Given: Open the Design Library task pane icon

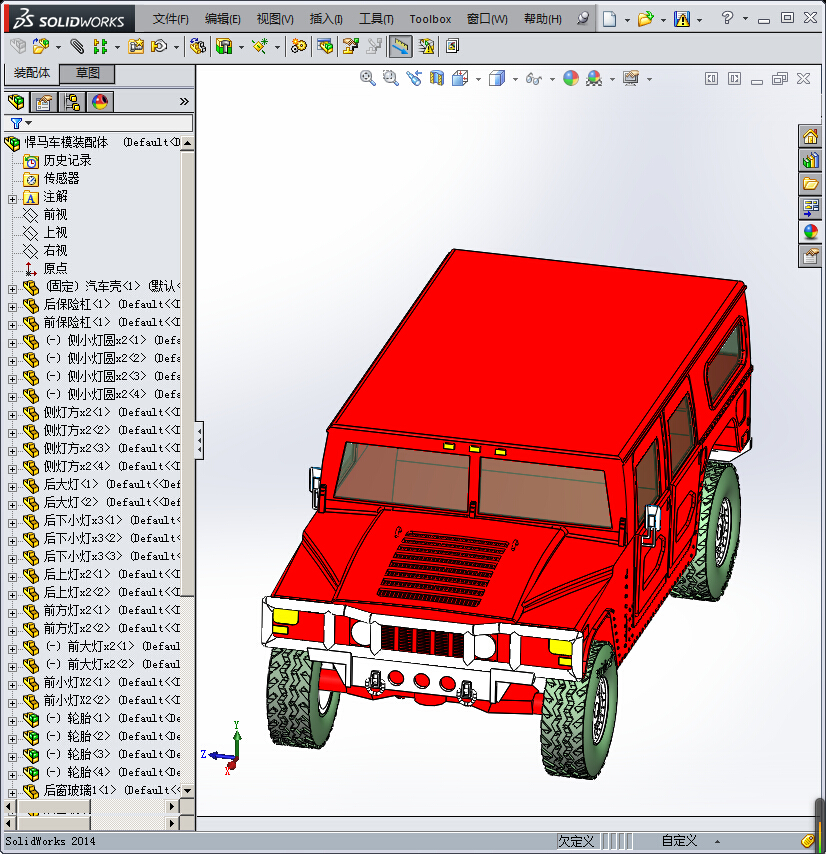Looking at the screenshot, I should point(810,160).
